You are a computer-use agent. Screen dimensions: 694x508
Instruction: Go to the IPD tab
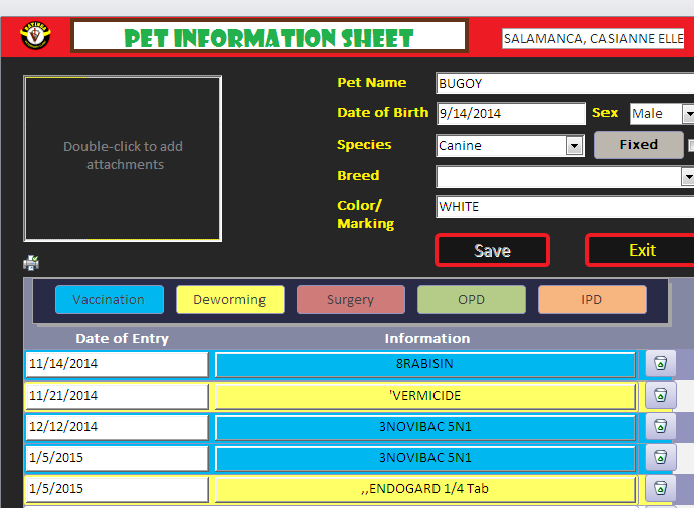click(592, 300)
